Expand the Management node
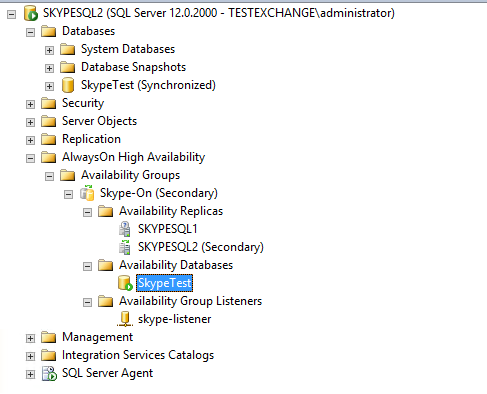This screenshot has height=394, width=487. point(30,338)
